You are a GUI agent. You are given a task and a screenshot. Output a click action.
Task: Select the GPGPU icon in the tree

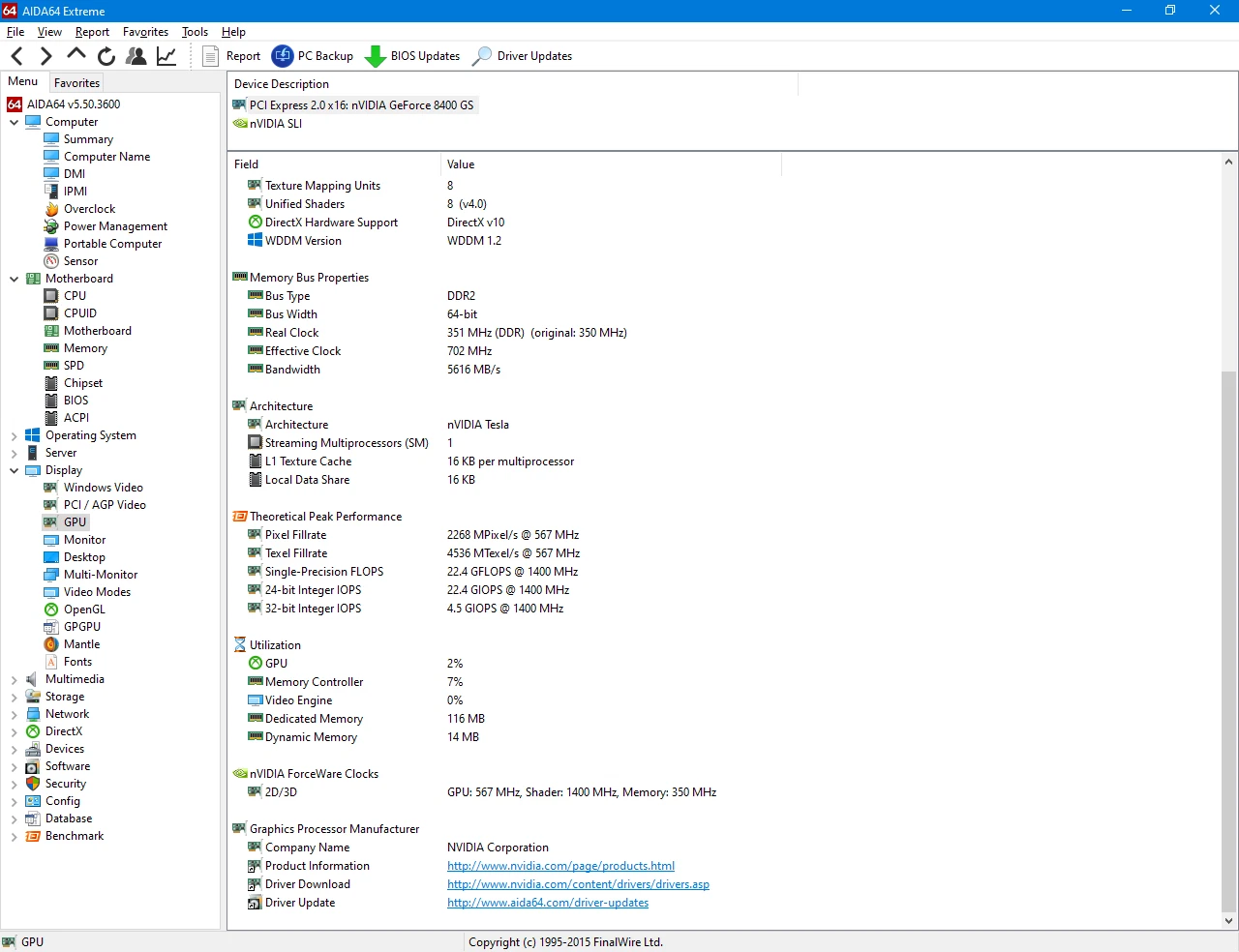pyautogui.click(x=51, y=627)
